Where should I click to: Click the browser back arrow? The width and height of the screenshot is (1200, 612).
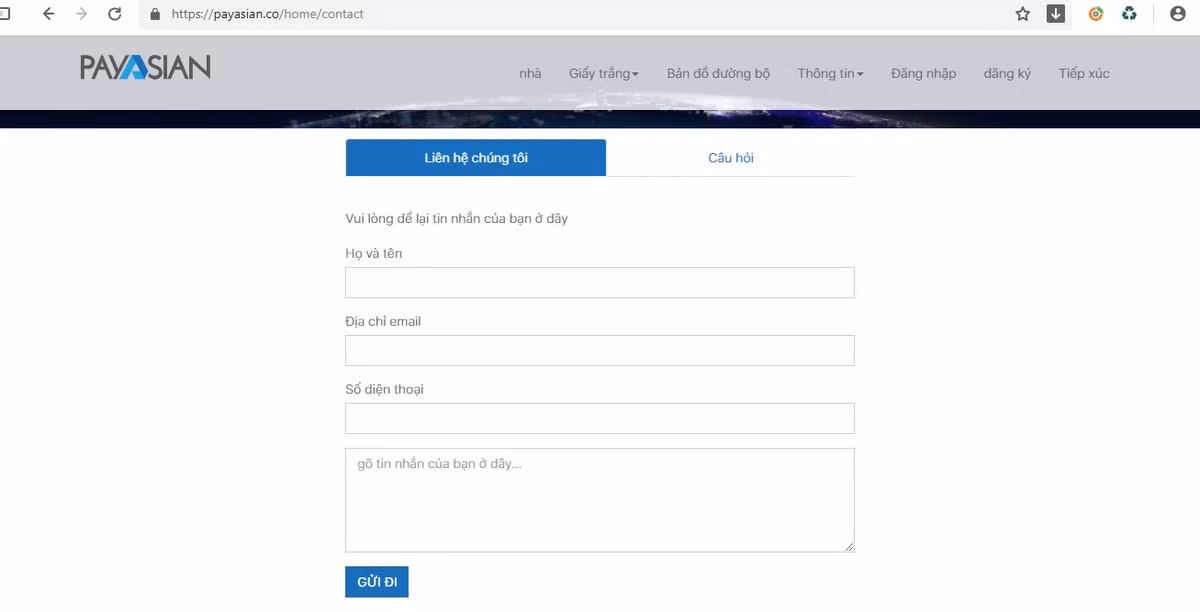pyautogui.click(x=48, y=14)
